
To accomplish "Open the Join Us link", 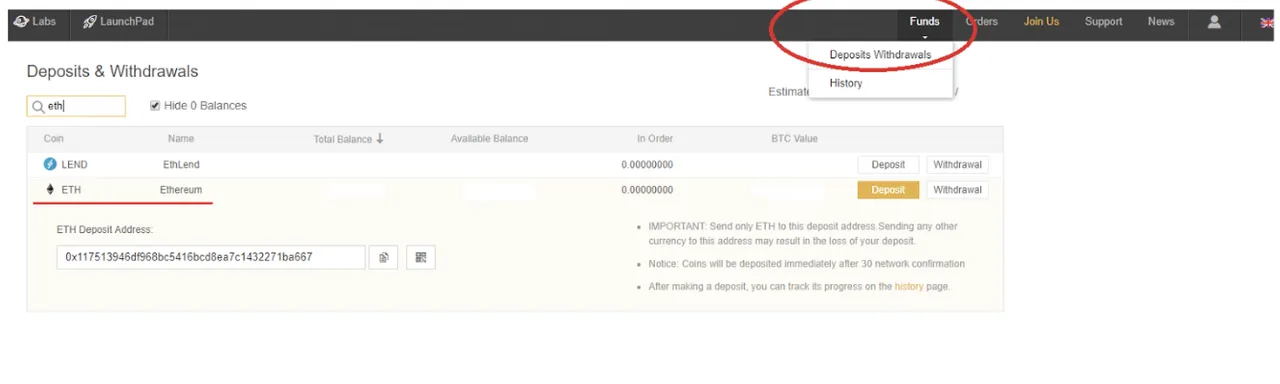I will point(1041,21).
